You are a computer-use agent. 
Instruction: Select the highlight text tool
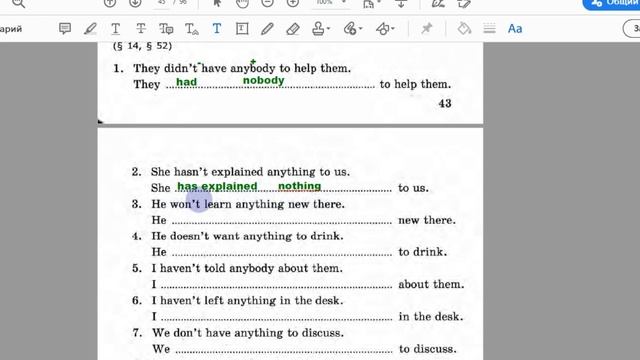tap(90, 29)
